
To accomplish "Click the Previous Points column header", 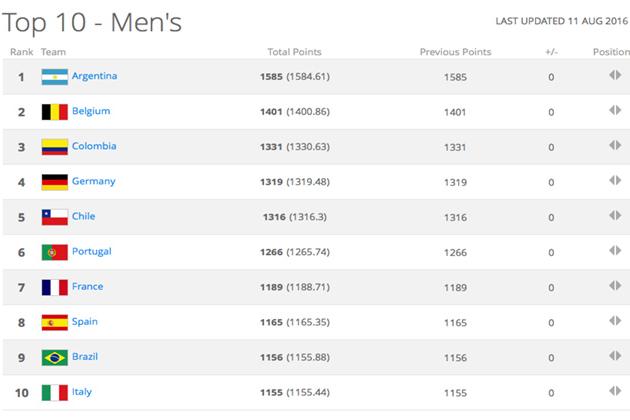I will (455, 52).
